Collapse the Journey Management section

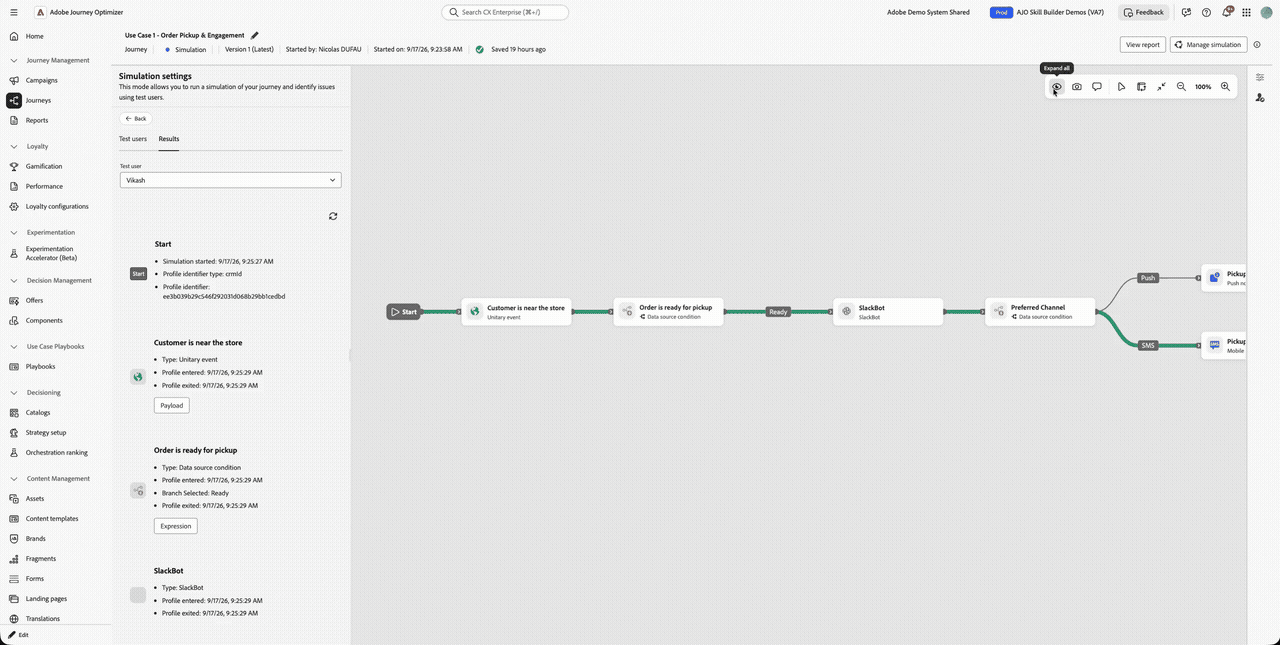click(x=14, y=60)
